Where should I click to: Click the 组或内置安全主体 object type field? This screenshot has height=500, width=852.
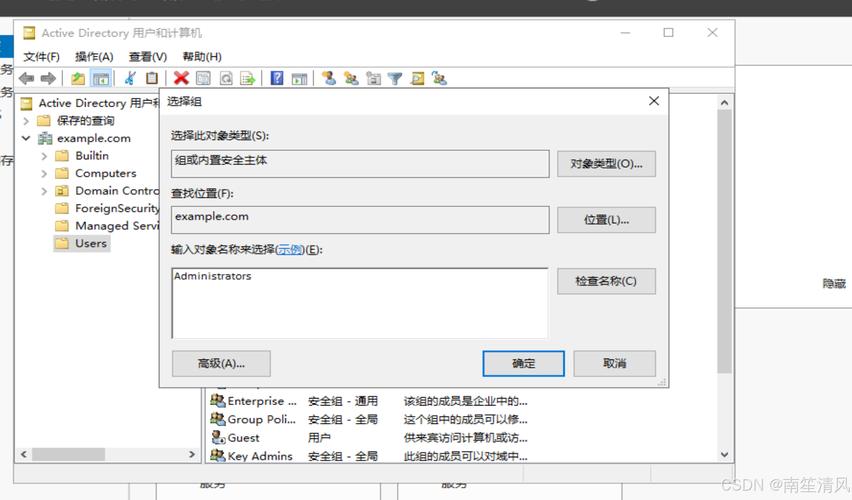pyautogui.click(x=360, y=164)
